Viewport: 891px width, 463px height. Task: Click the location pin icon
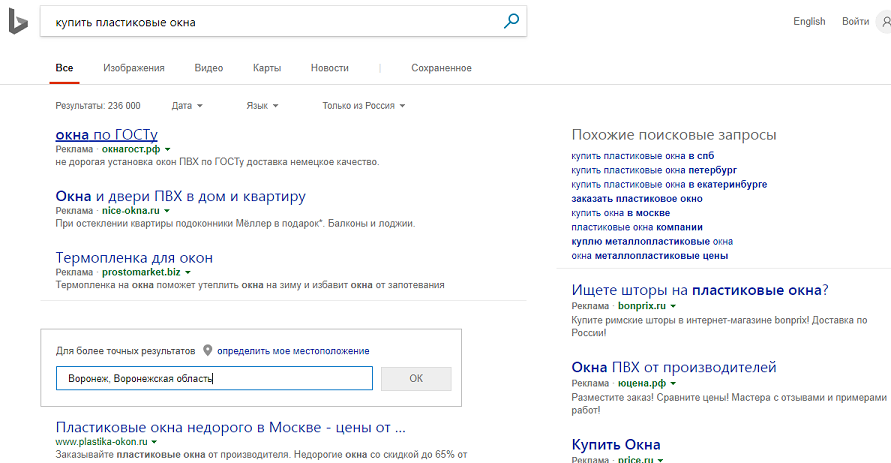click(x=208, y=351)
